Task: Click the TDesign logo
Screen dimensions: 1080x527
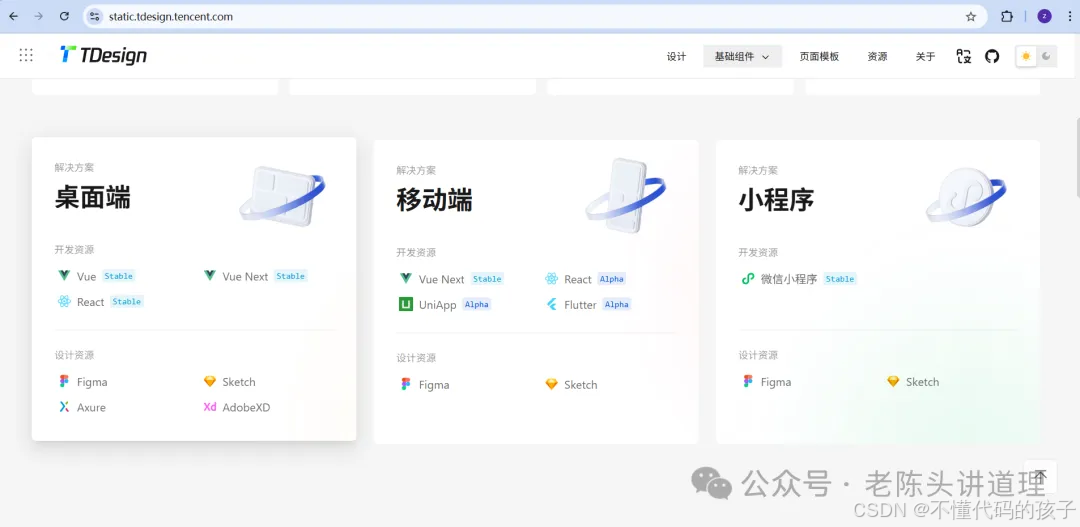Action: (x=103, y=55)
